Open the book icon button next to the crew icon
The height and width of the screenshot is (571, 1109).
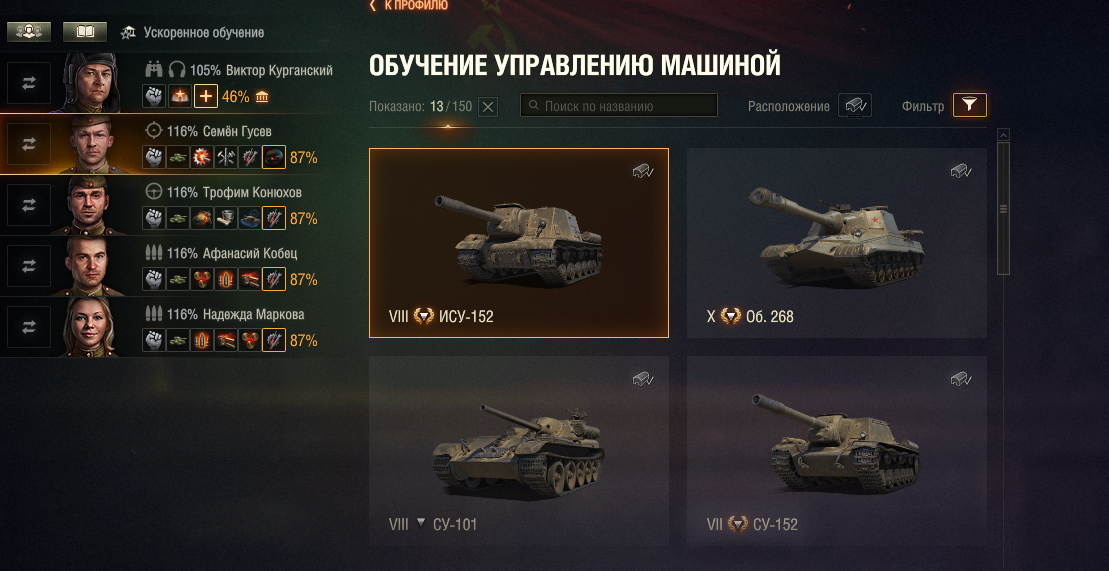pyautogui.click(x=85, y=32)
